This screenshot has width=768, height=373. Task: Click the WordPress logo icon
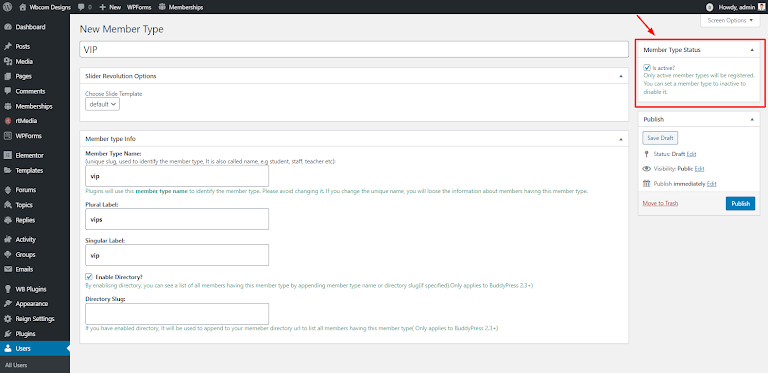coord(7,7)
